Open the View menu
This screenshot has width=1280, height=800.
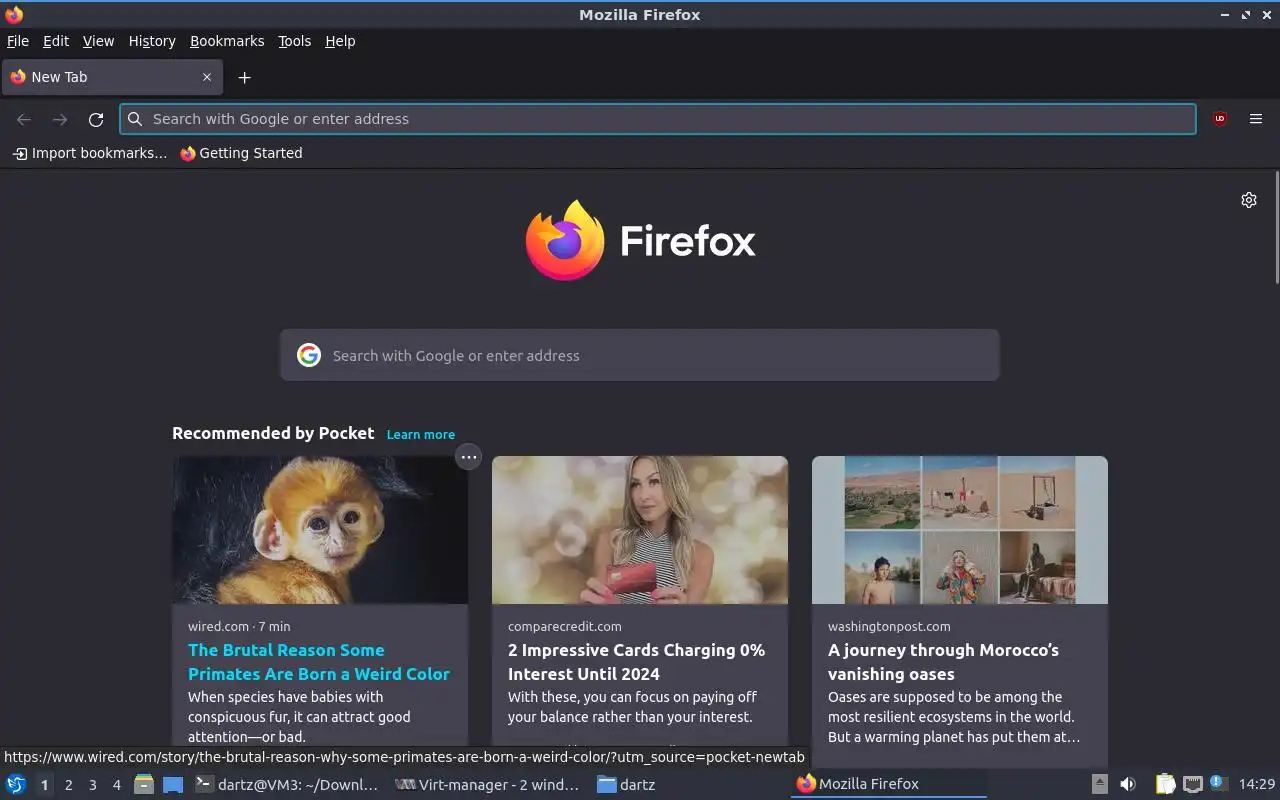pyautogui.click(x=98, y=41)
